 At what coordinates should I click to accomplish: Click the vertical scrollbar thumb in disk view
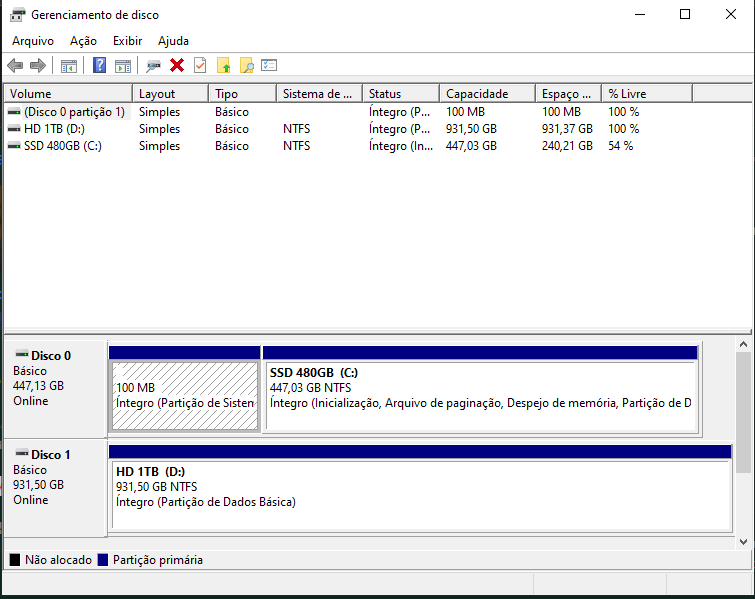(743, 412)
